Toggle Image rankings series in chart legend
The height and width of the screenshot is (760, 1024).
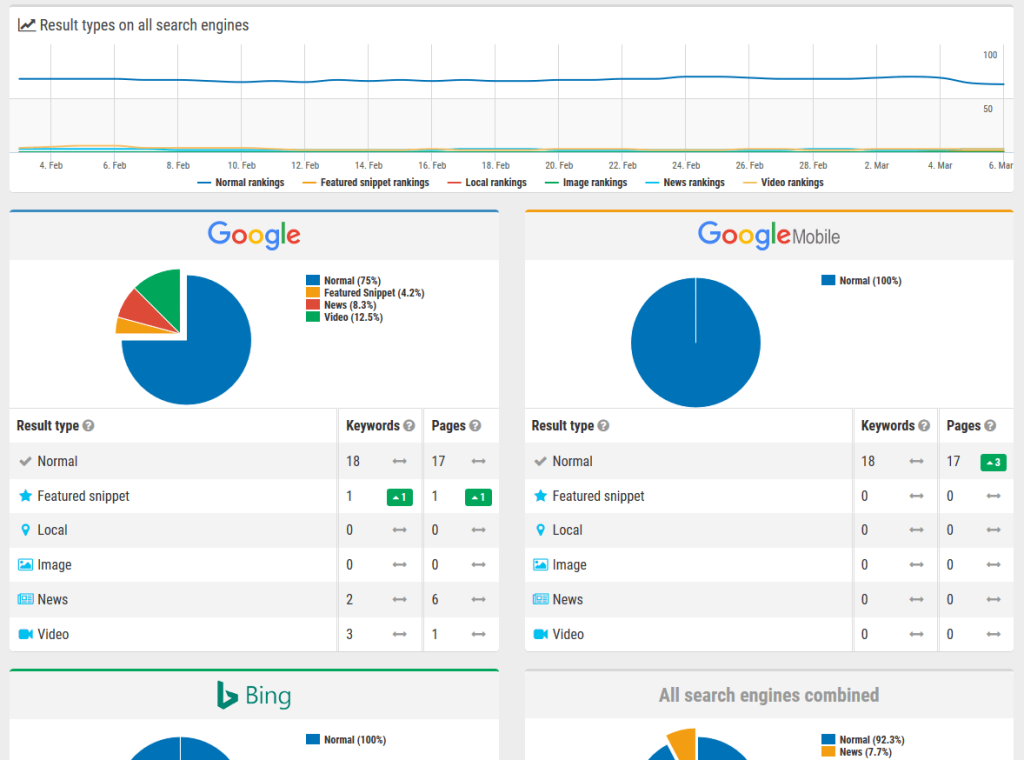point(586,183)
